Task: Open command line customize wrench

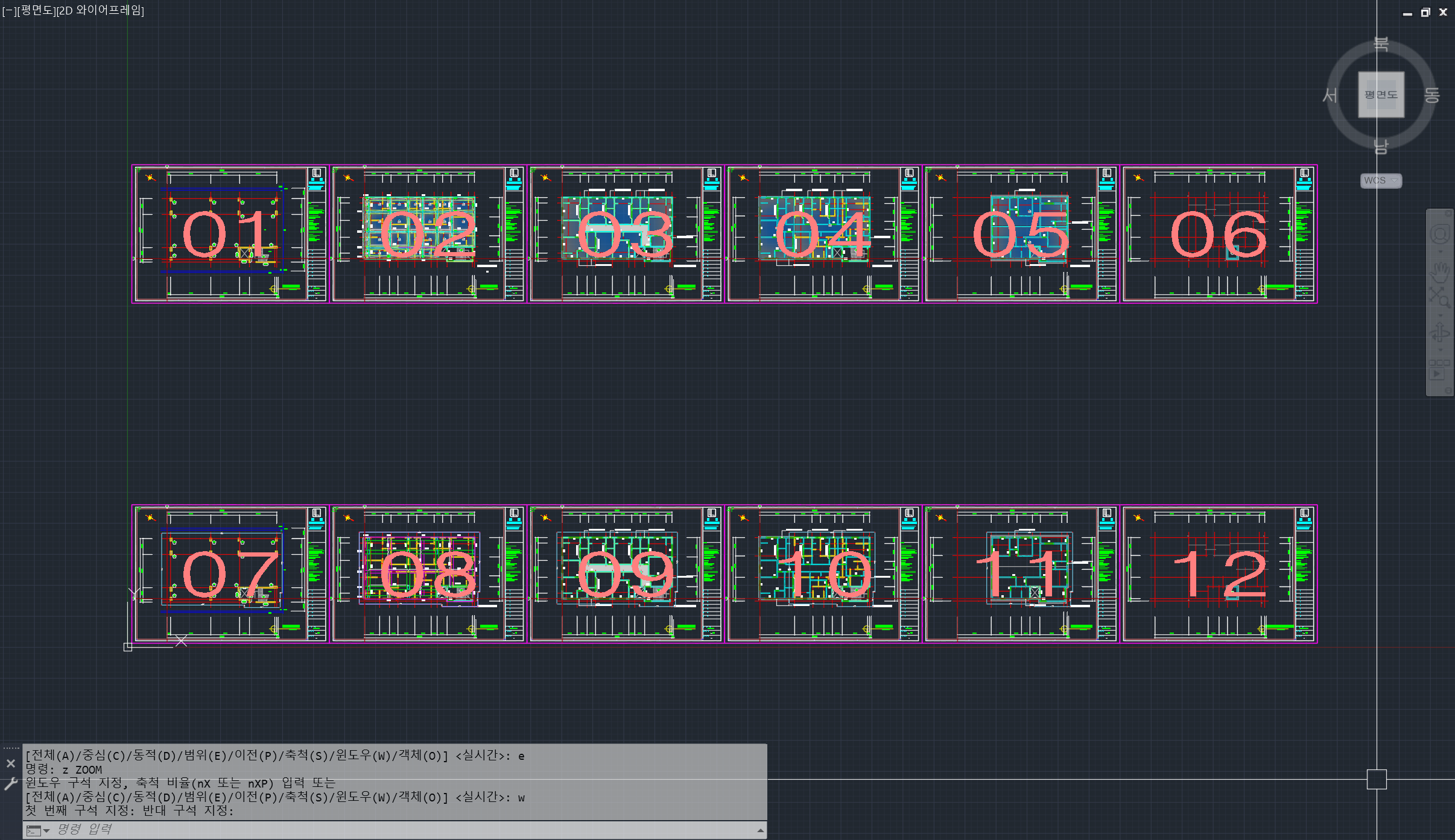Action: [10, 783]
